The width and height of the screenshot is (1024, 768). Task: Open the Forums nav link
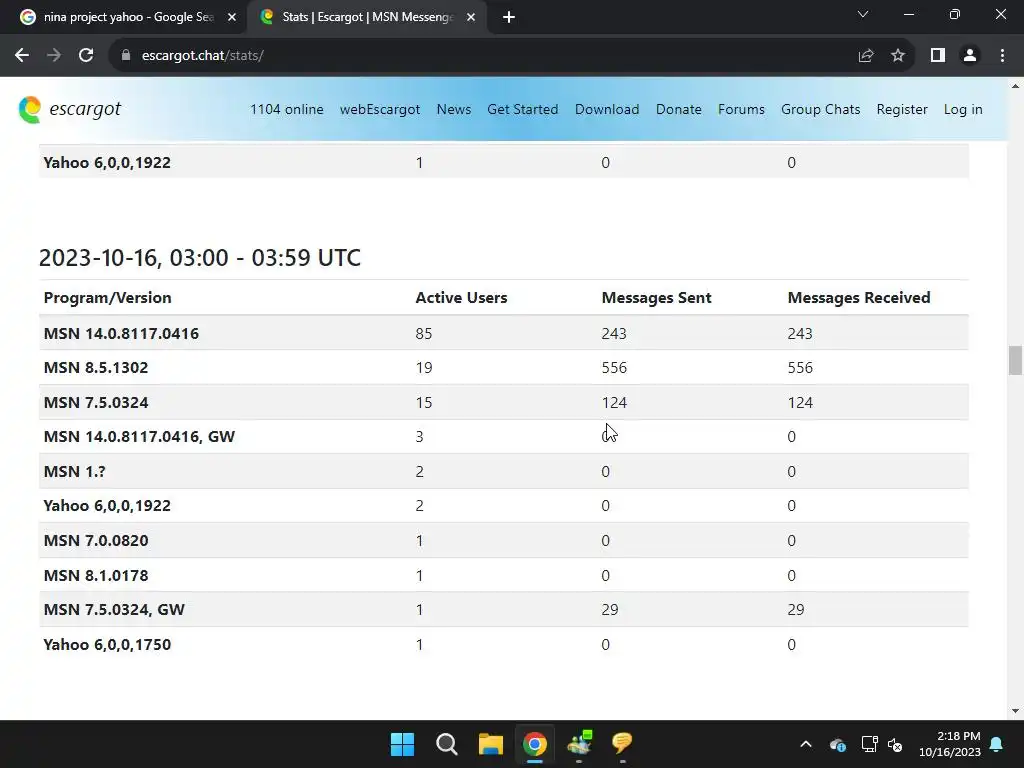(741, 110)
